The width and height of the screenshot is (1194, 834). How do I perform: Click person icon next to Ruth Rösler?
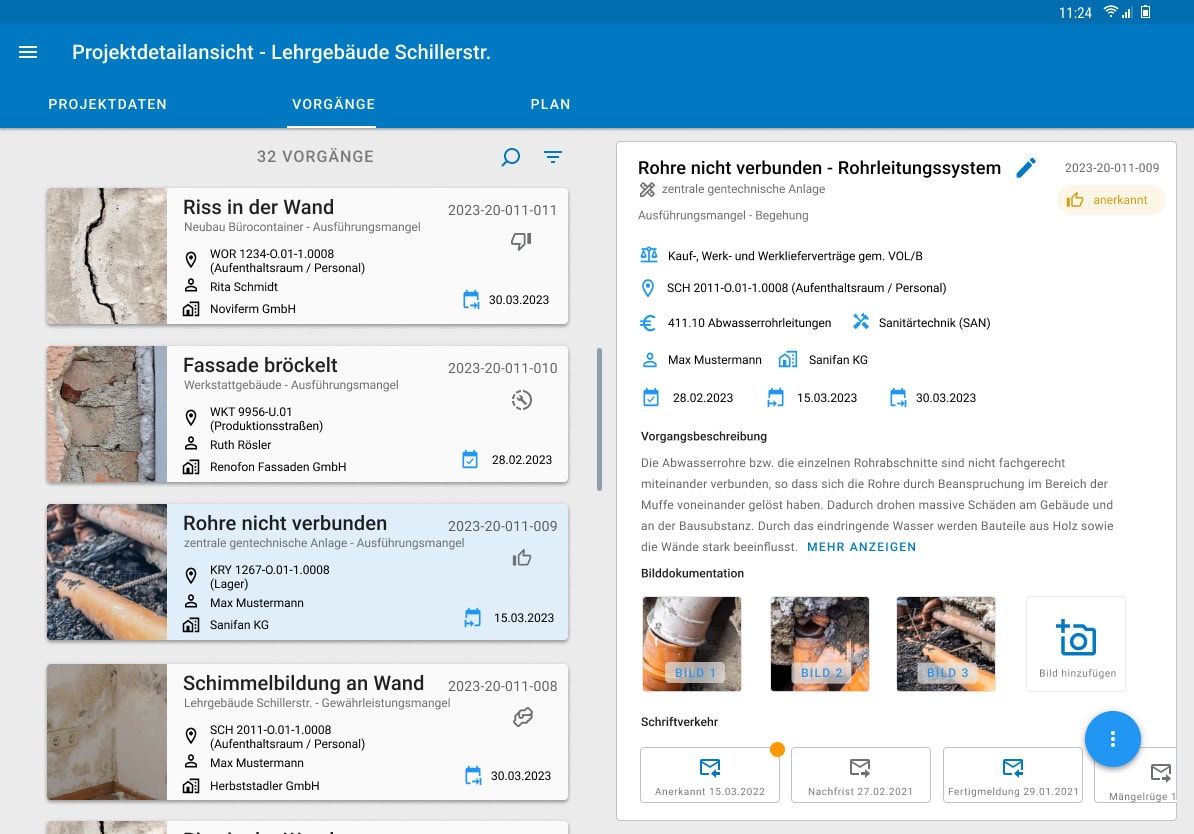coord(191,443)
